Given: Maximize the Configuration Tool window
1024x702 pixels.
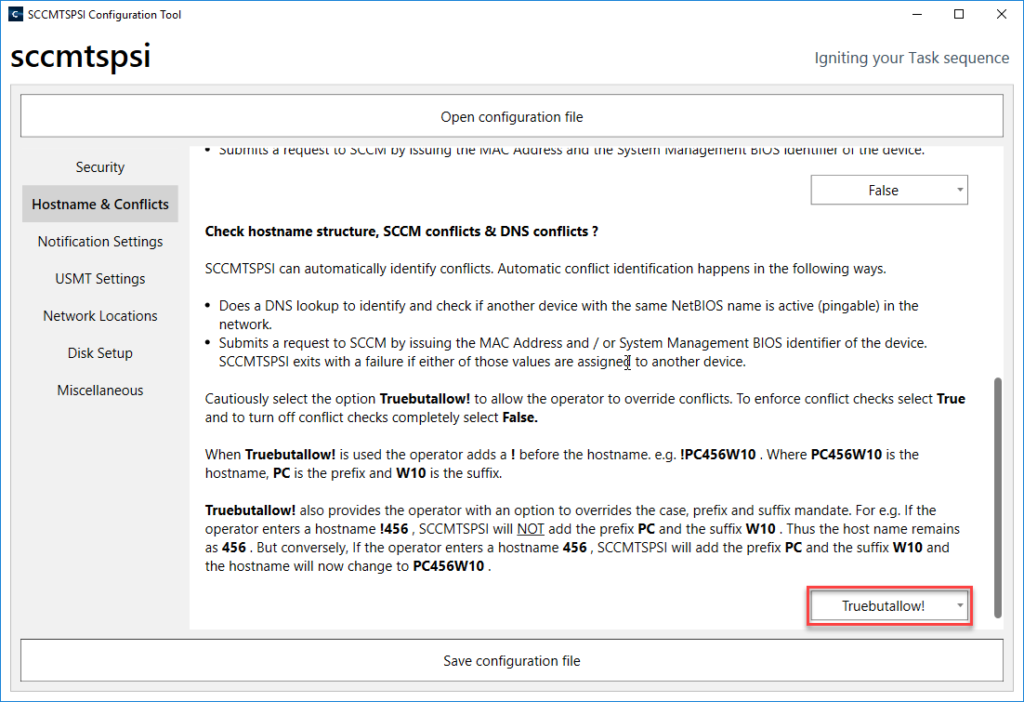Looking at the screenshot, I should pos(959,15).
